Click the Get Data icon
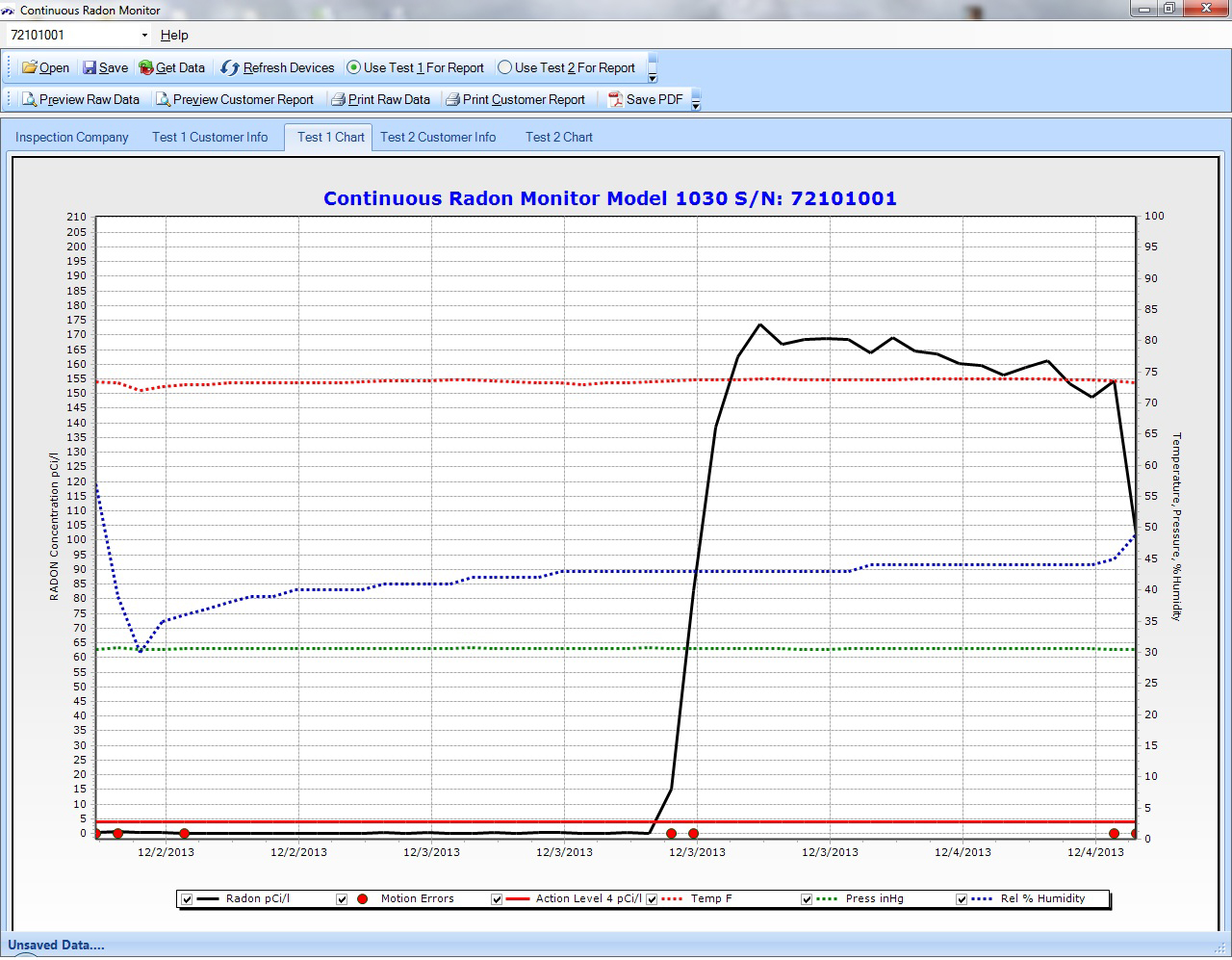This screenshot has height=960, width=1232. coord(146,67)
